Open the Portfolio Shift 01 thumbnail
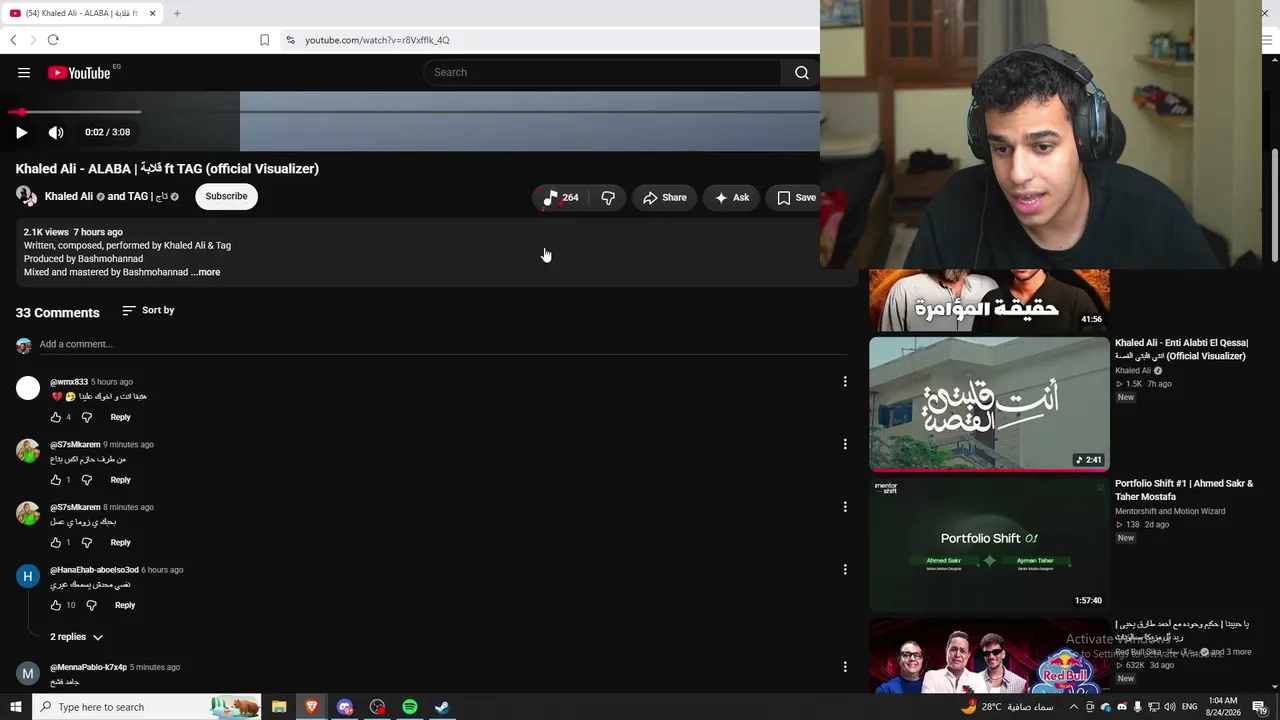 (989, 545)
